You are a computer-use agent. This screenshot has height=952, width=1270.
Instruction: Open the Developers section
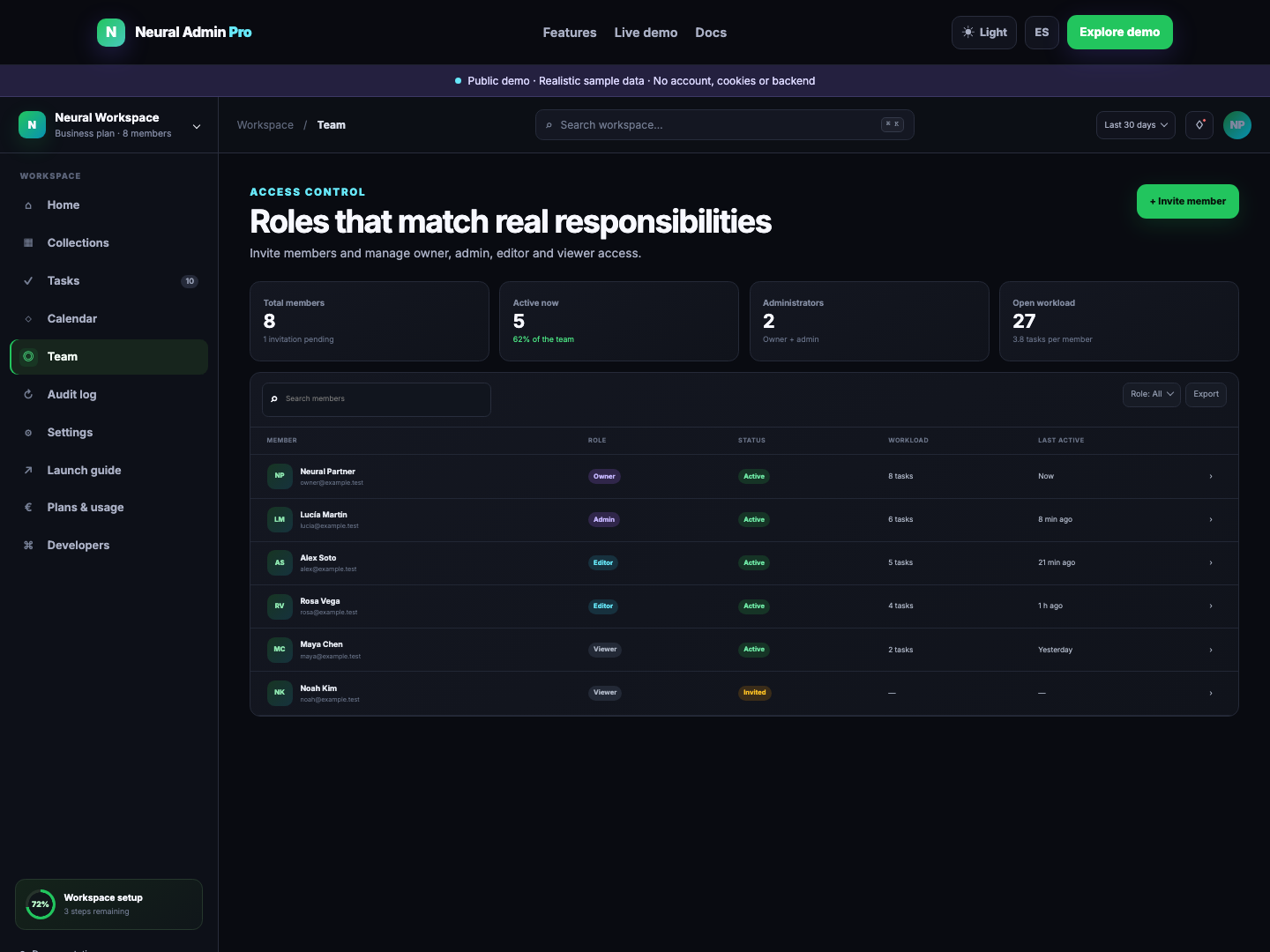pyautogui.click(x=109, y=546)
